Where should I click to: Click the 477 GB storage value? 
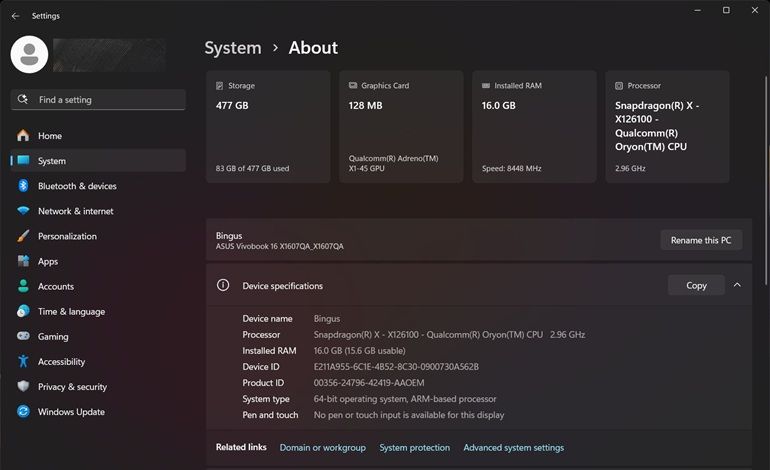pos(232,105)
